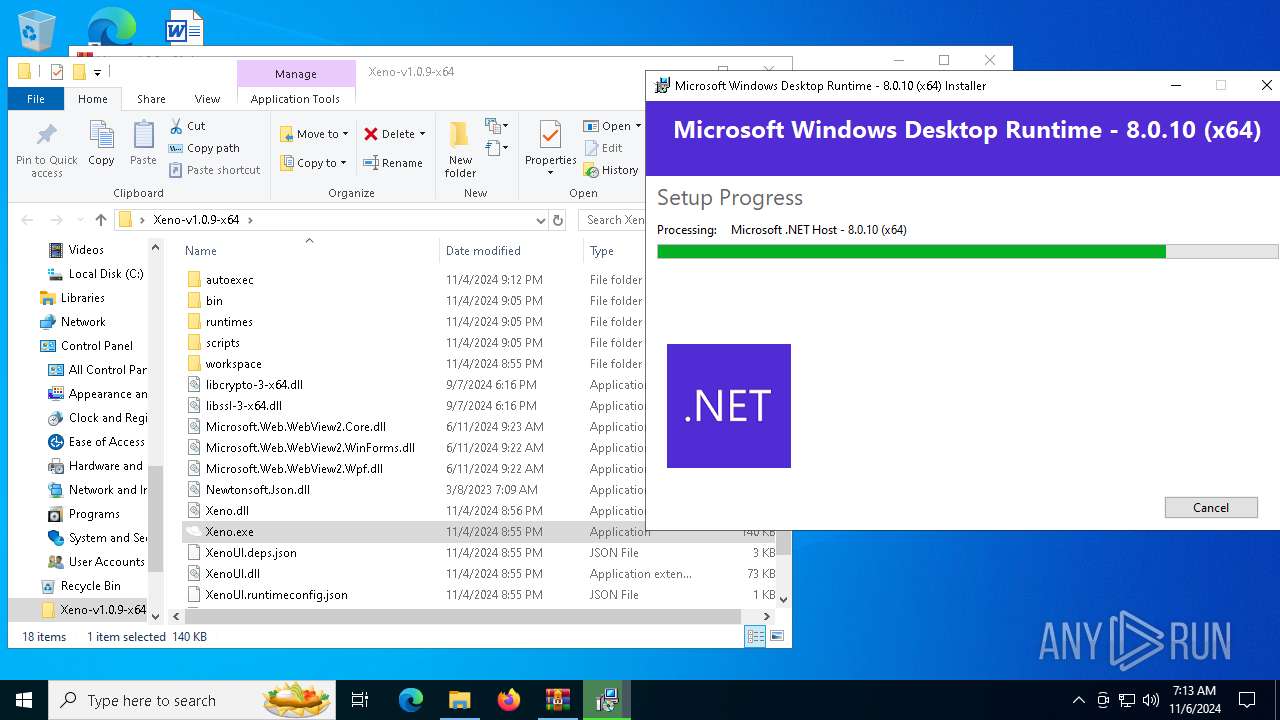
Task: Navigate back in File Explorer
Action: pyautogui.click(x=27, y=220)
